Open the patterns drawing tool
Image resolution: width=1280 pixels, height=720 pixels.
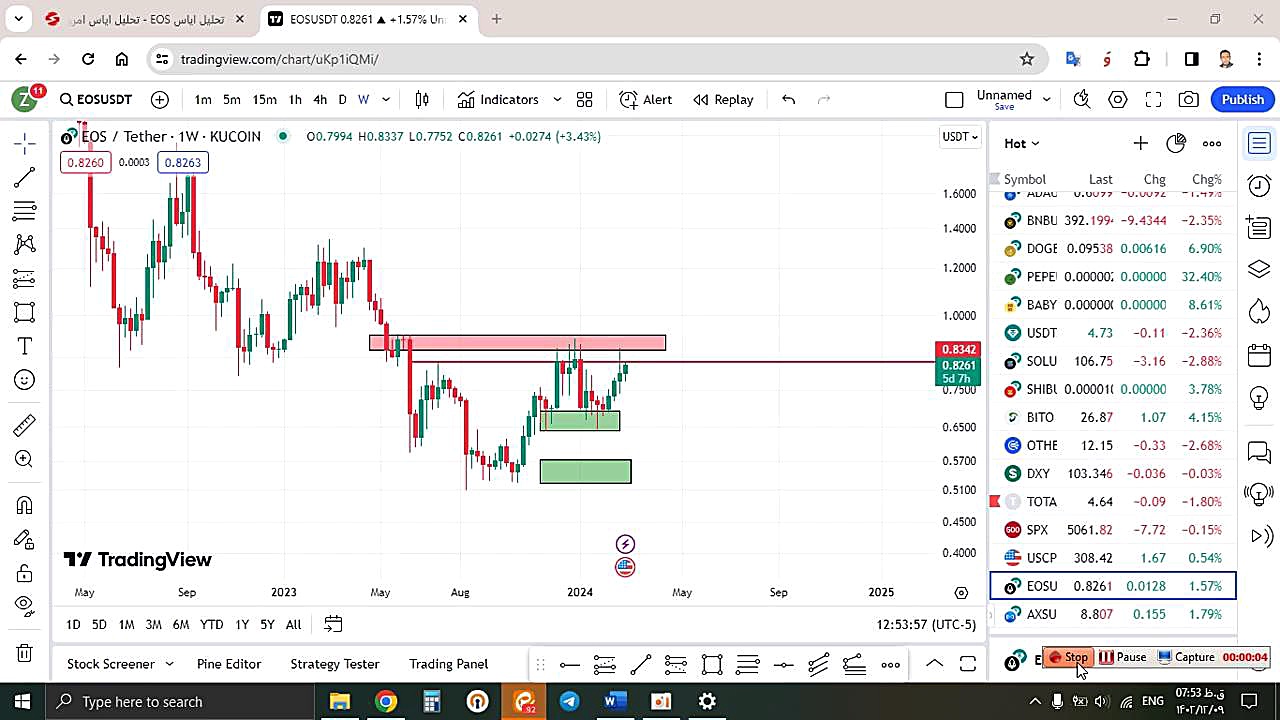(25, 244)
